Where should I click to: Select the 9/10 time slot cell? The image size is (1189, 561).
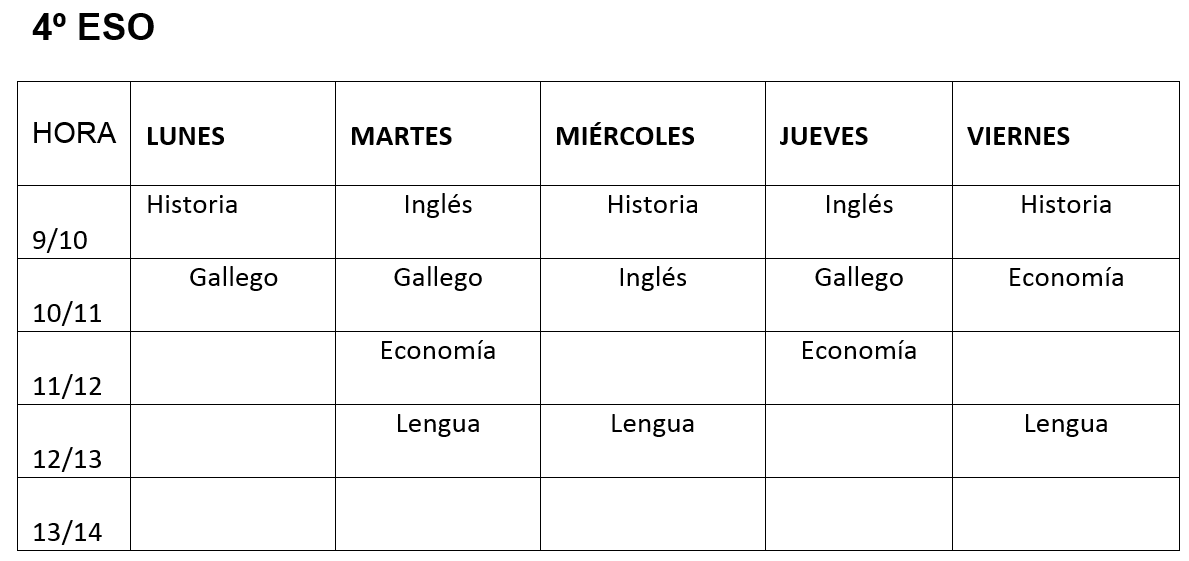click(60, 241)
